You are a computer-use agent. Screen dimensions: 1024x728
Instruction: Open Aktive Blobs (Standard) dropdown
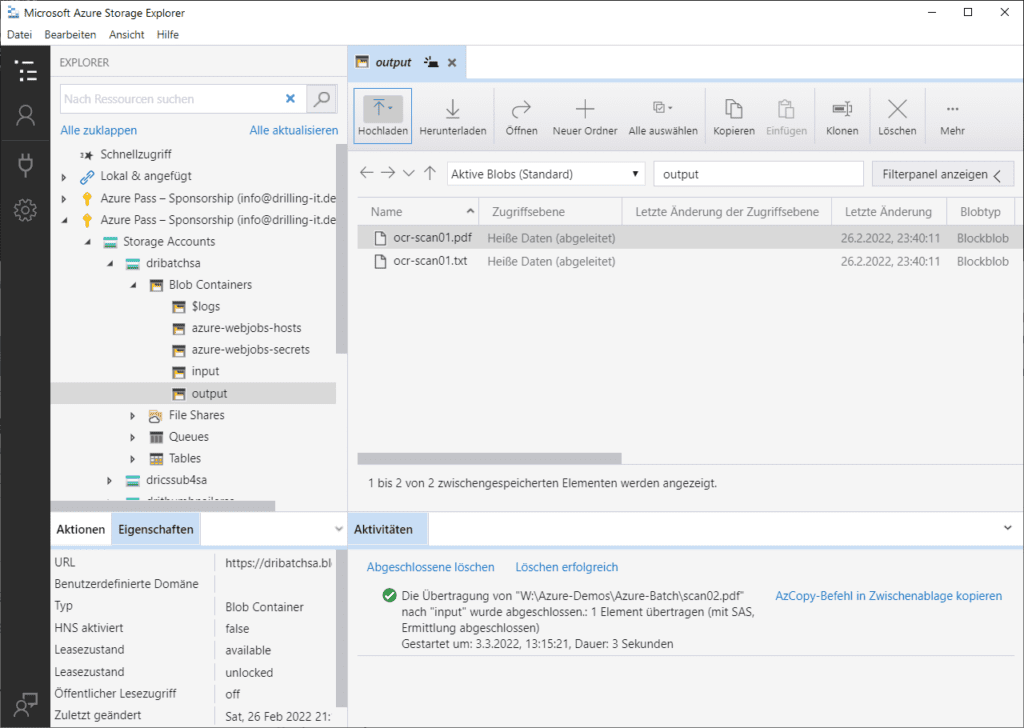click(545, 174)
